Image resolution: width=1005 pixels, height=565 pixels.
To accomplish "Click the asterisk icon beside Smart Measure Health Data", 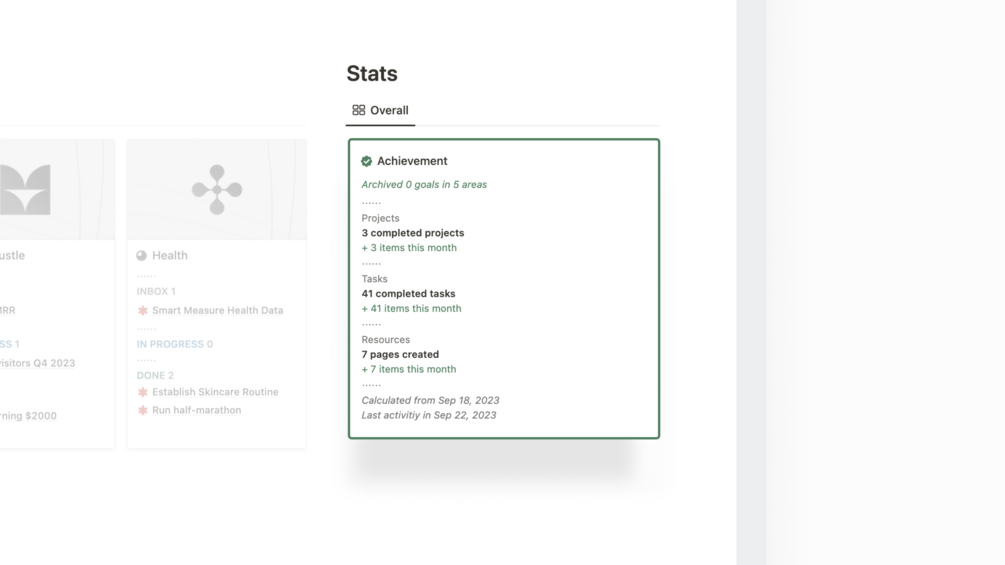I will click(143, 311).
